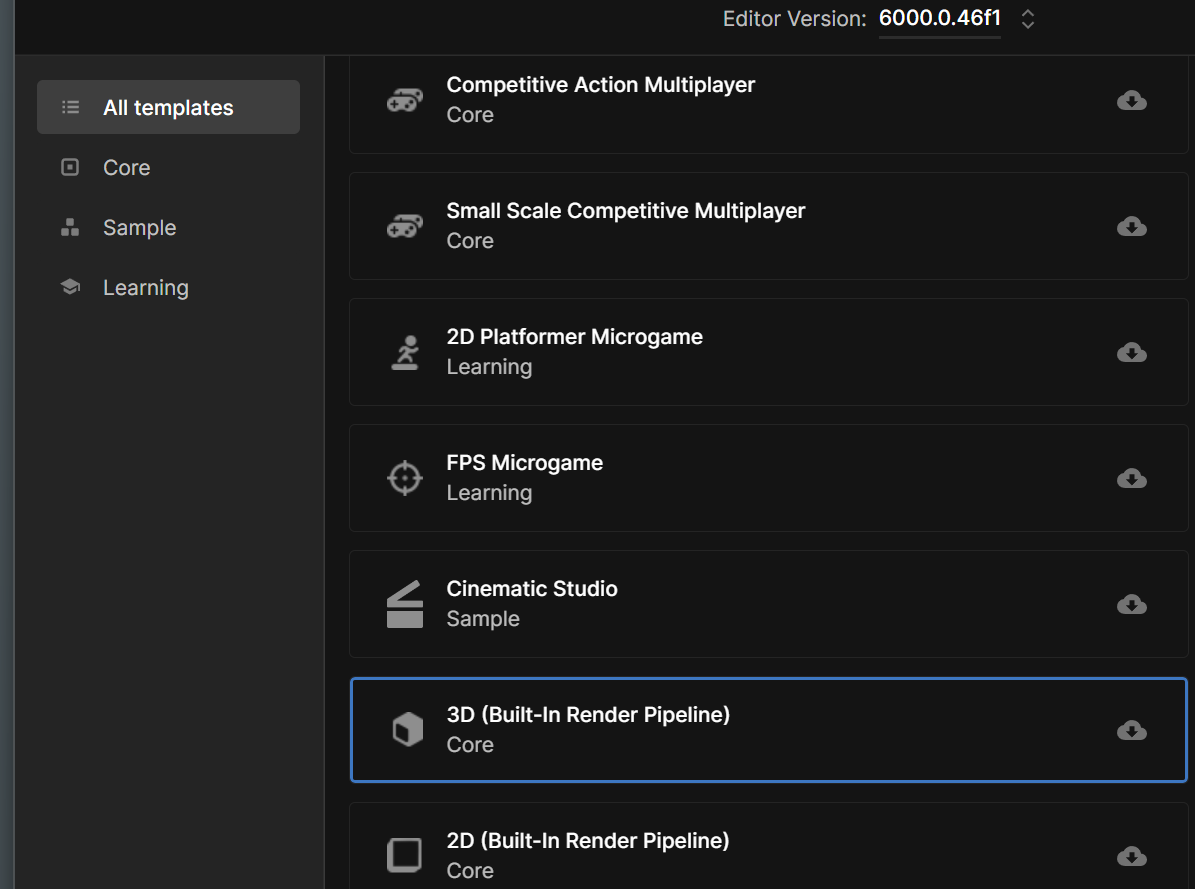This screenshot has height=889, width=1195.
Task: Select 3D (Built-In Render Pipeline) title
Action: click(x=588, y=714)
